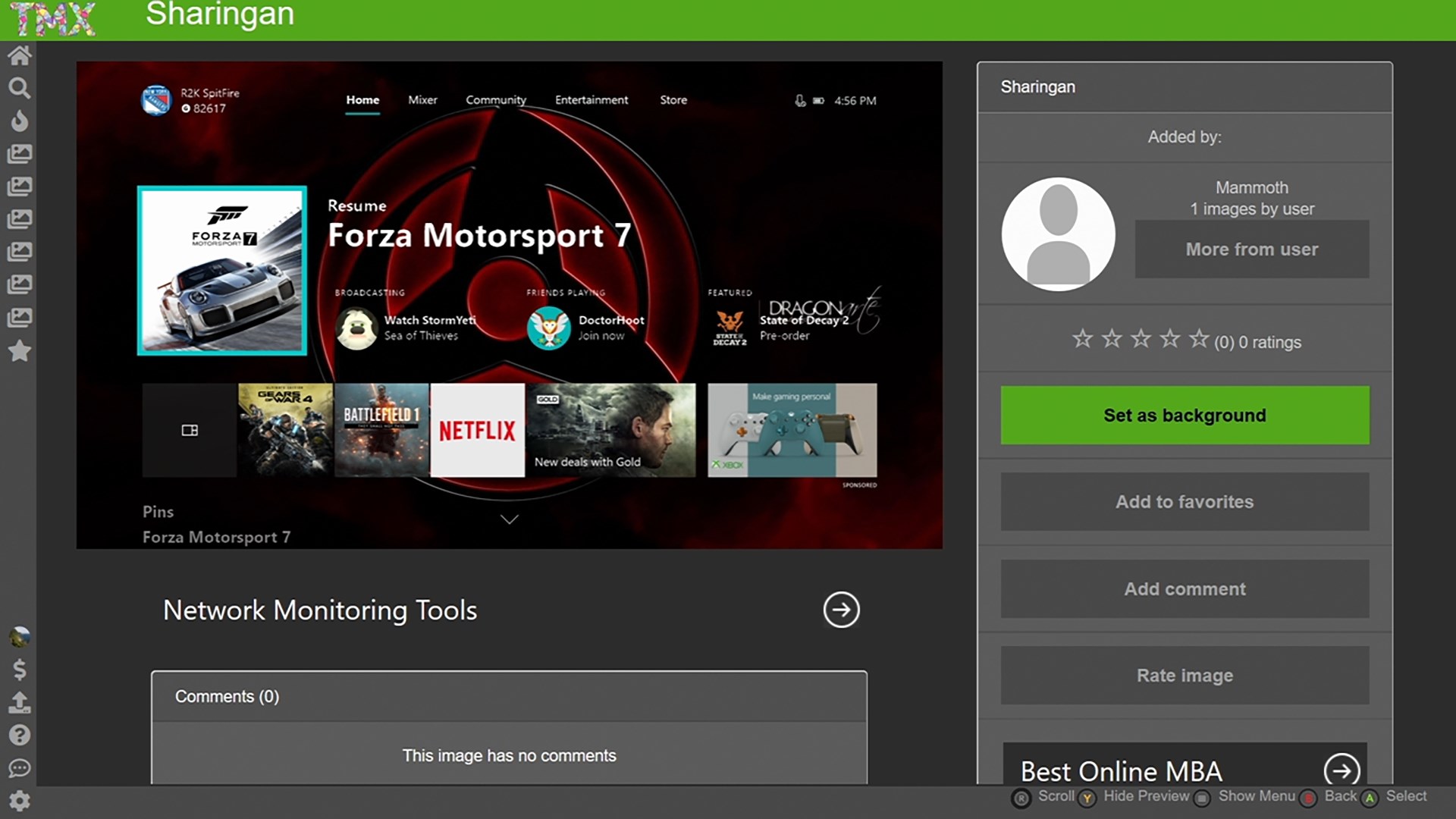The width and height of the screenshot is (1456, 819).
Task: Click Add to favorites button
Action: click(x=1185, y=501)
